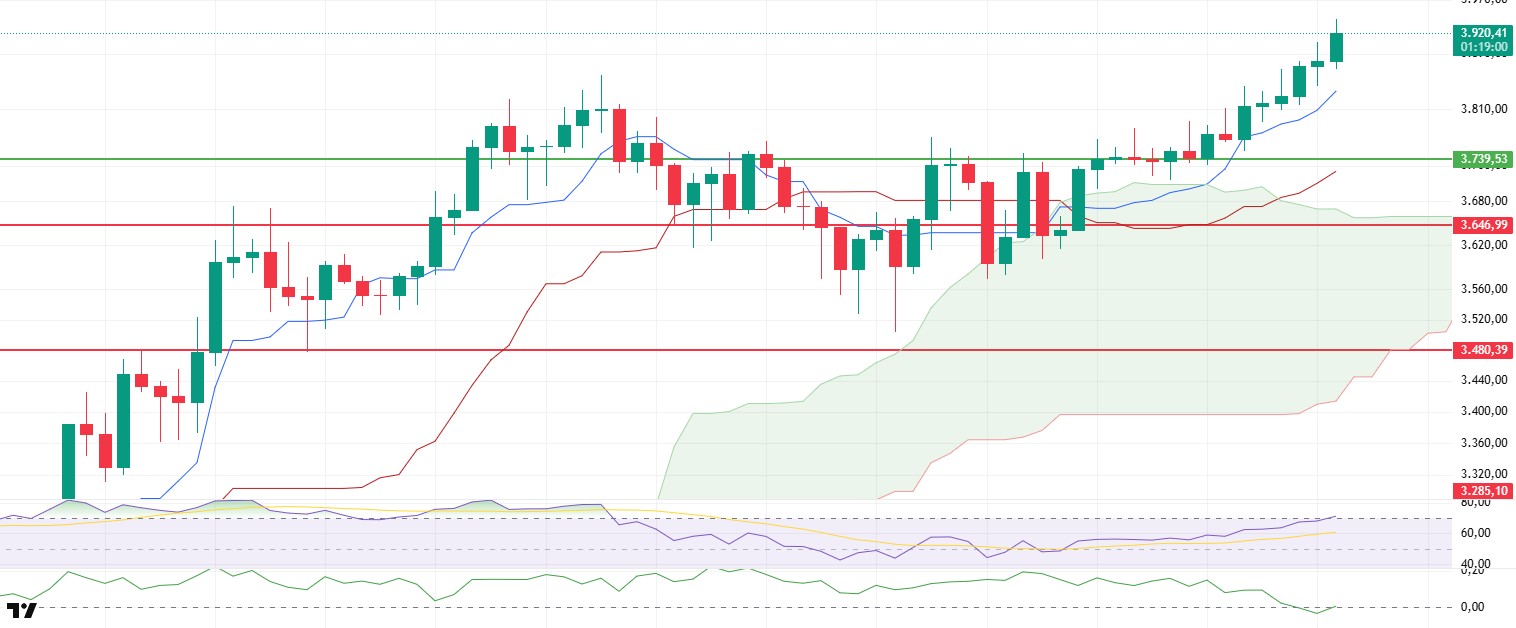Click the red 3.285,10 price tag

(1483, 491)
